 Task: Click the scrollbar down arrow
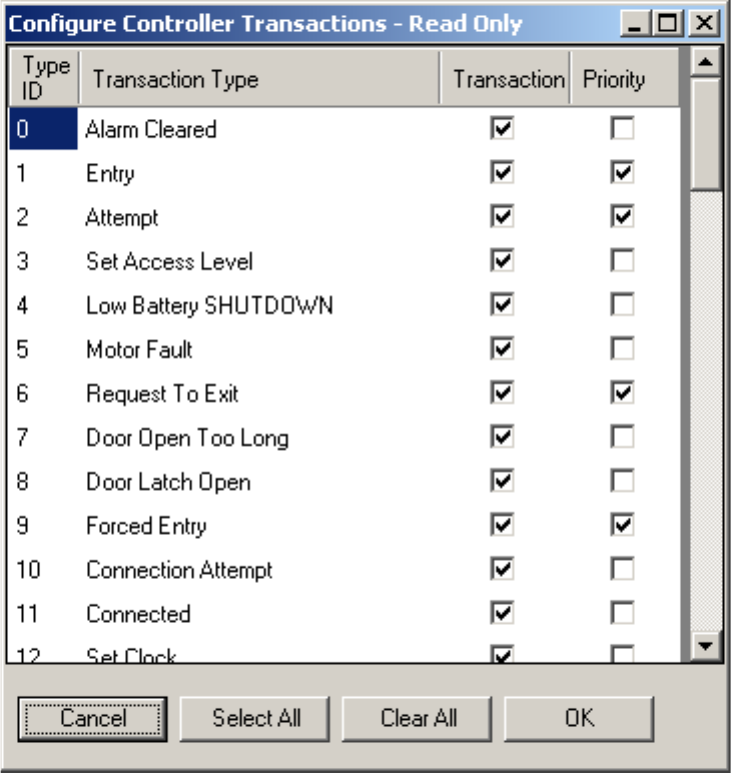(705, 645)
